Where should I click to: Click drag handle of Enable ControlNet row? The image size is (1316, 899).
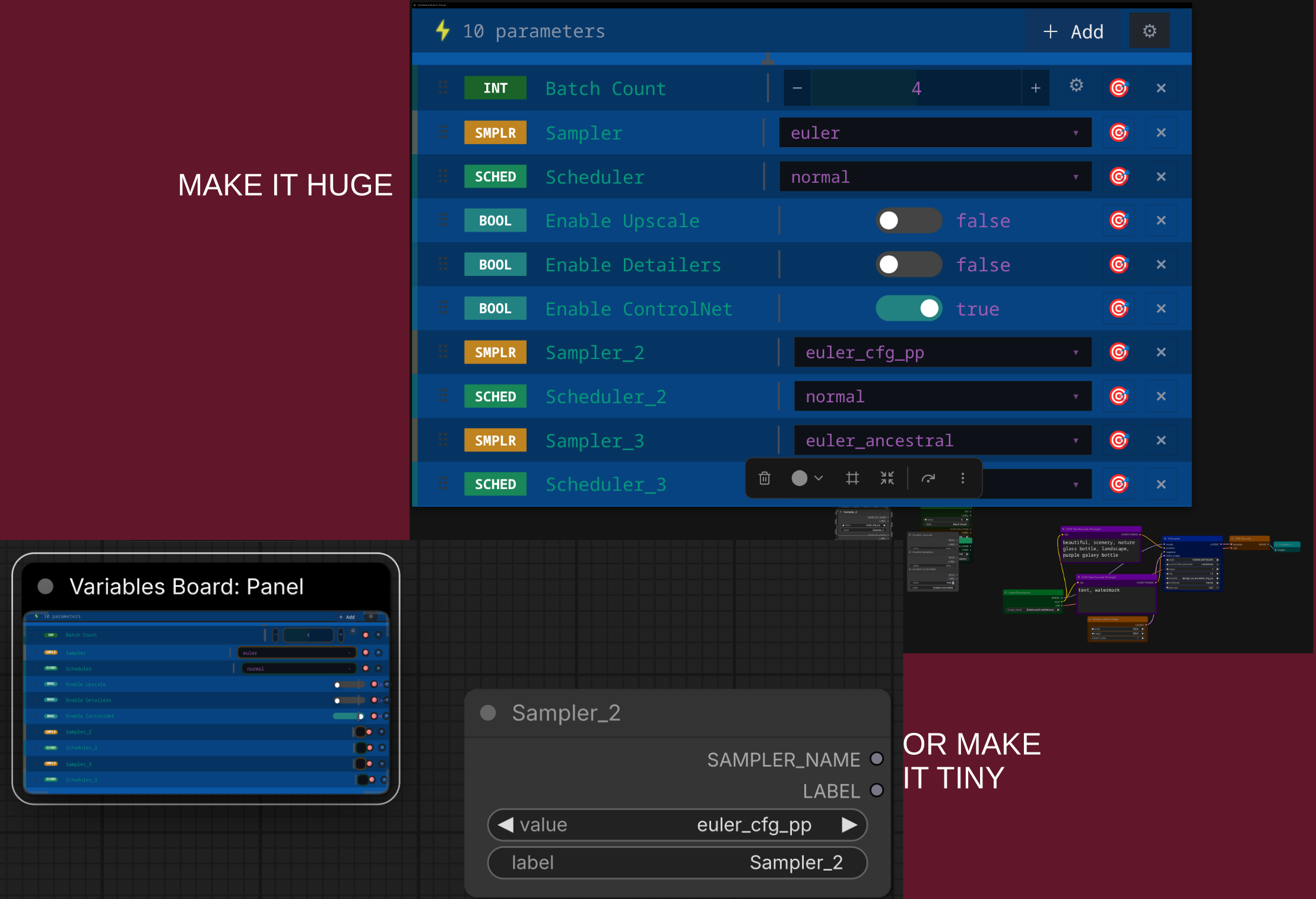[443, 309]
